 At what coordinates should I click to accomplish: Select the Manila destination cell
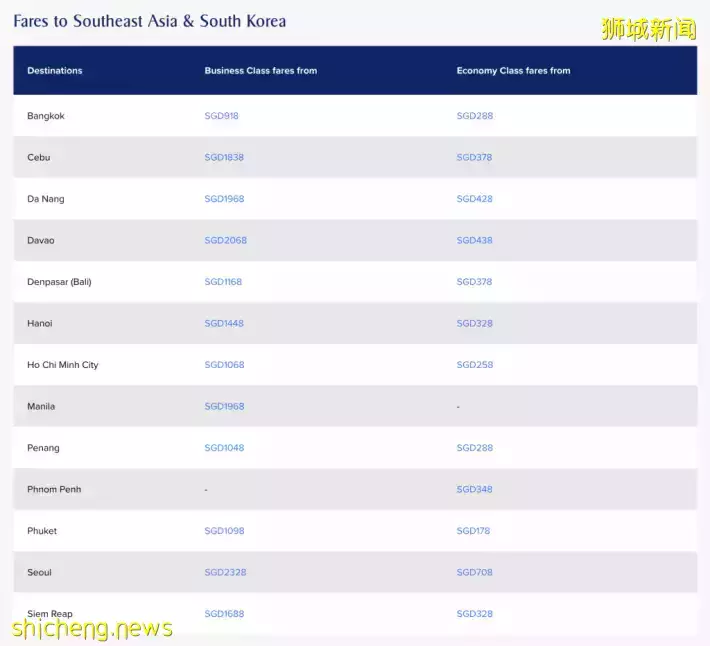(x=41, y=407)
